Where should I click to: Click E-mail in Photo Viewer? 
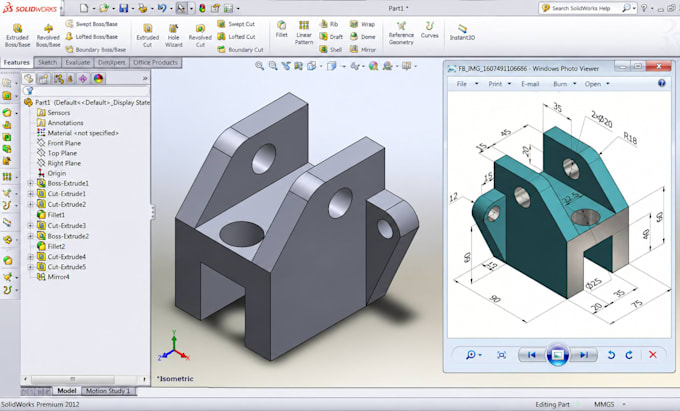530,84
